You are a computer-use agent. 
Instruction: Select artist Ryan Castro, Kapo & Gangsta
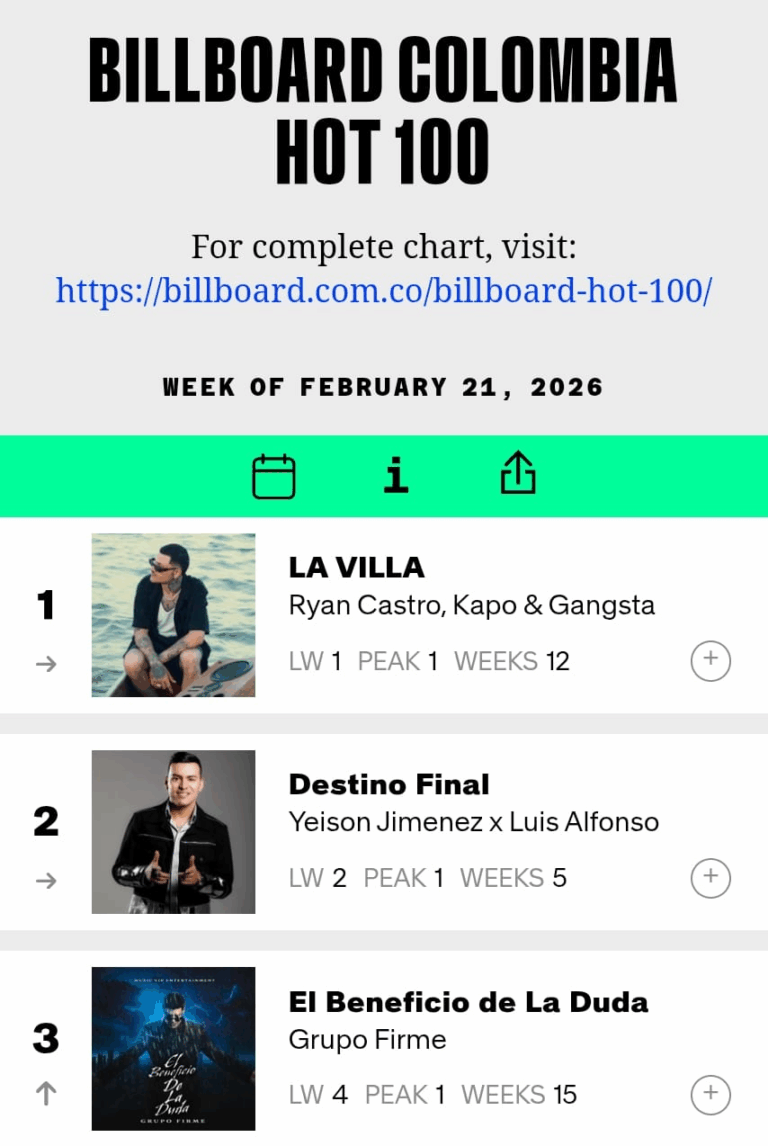pyautogui.click(x=472, y=605)
